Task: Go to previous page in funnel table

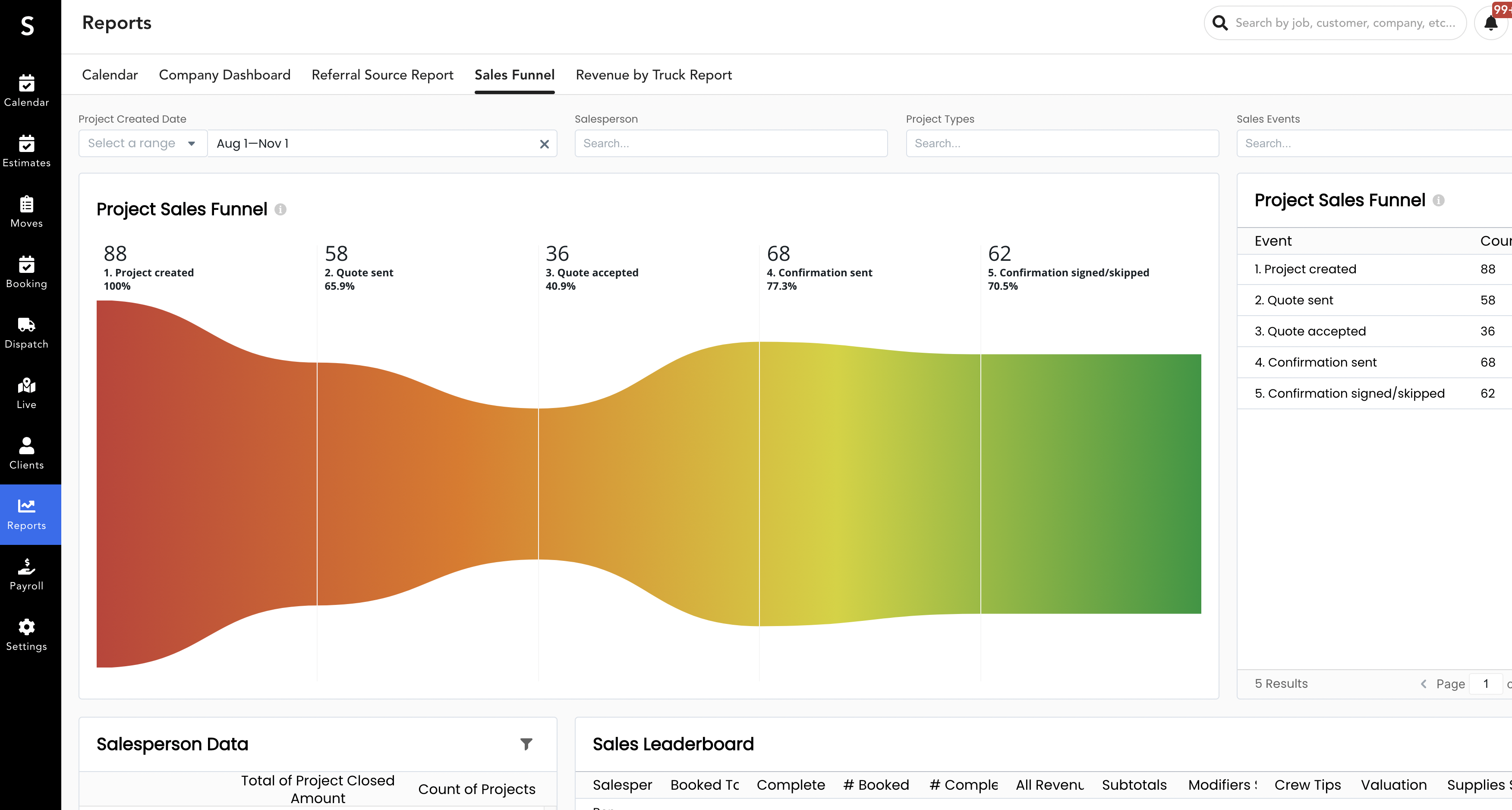Action: click(1424, 684)
